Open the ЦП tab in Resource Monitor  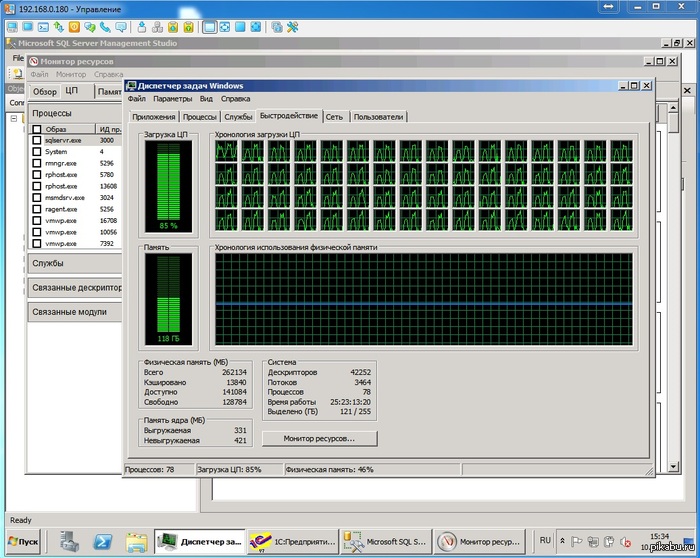(71, 91)
